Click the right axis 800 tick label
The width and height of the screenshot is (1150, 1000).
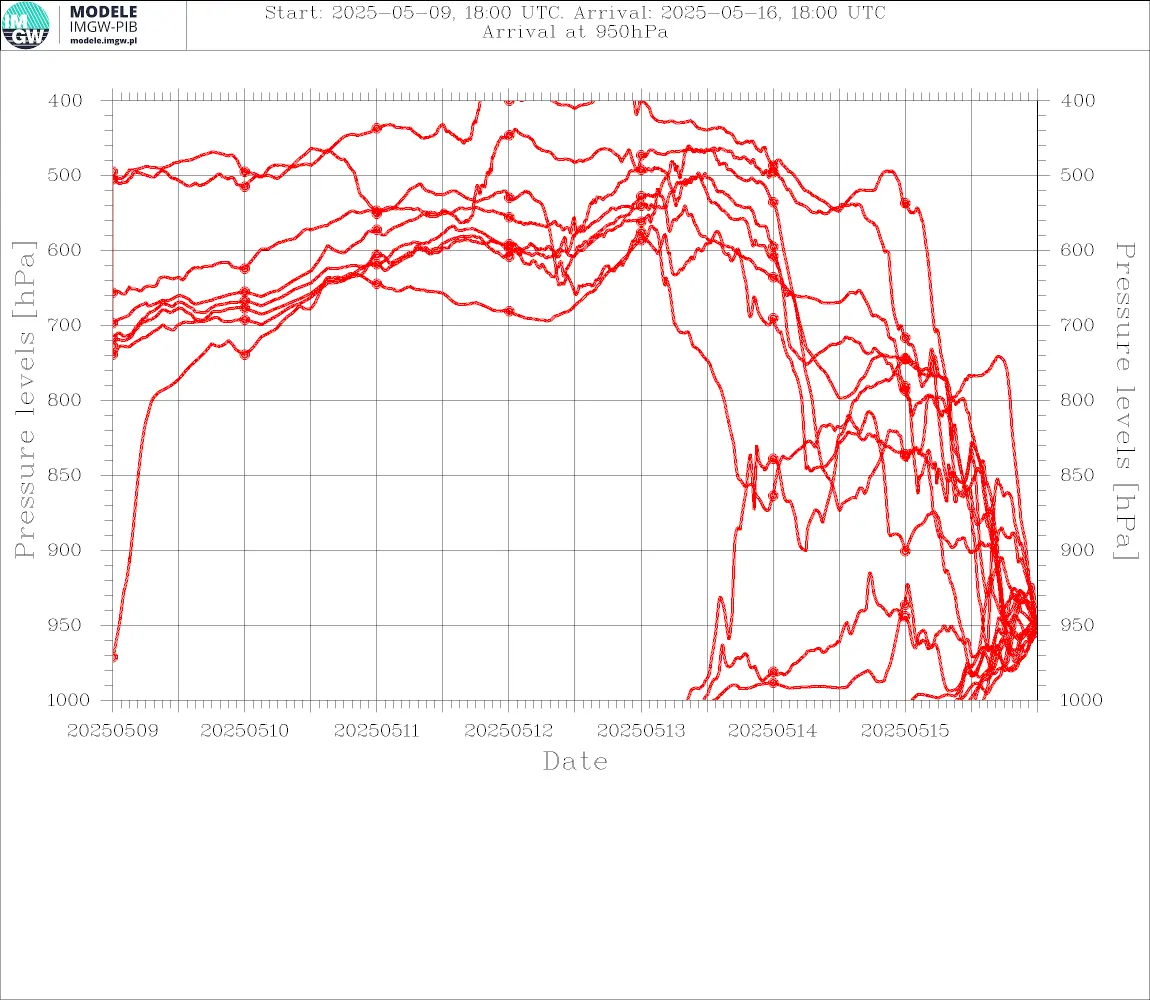(1077, 400)
